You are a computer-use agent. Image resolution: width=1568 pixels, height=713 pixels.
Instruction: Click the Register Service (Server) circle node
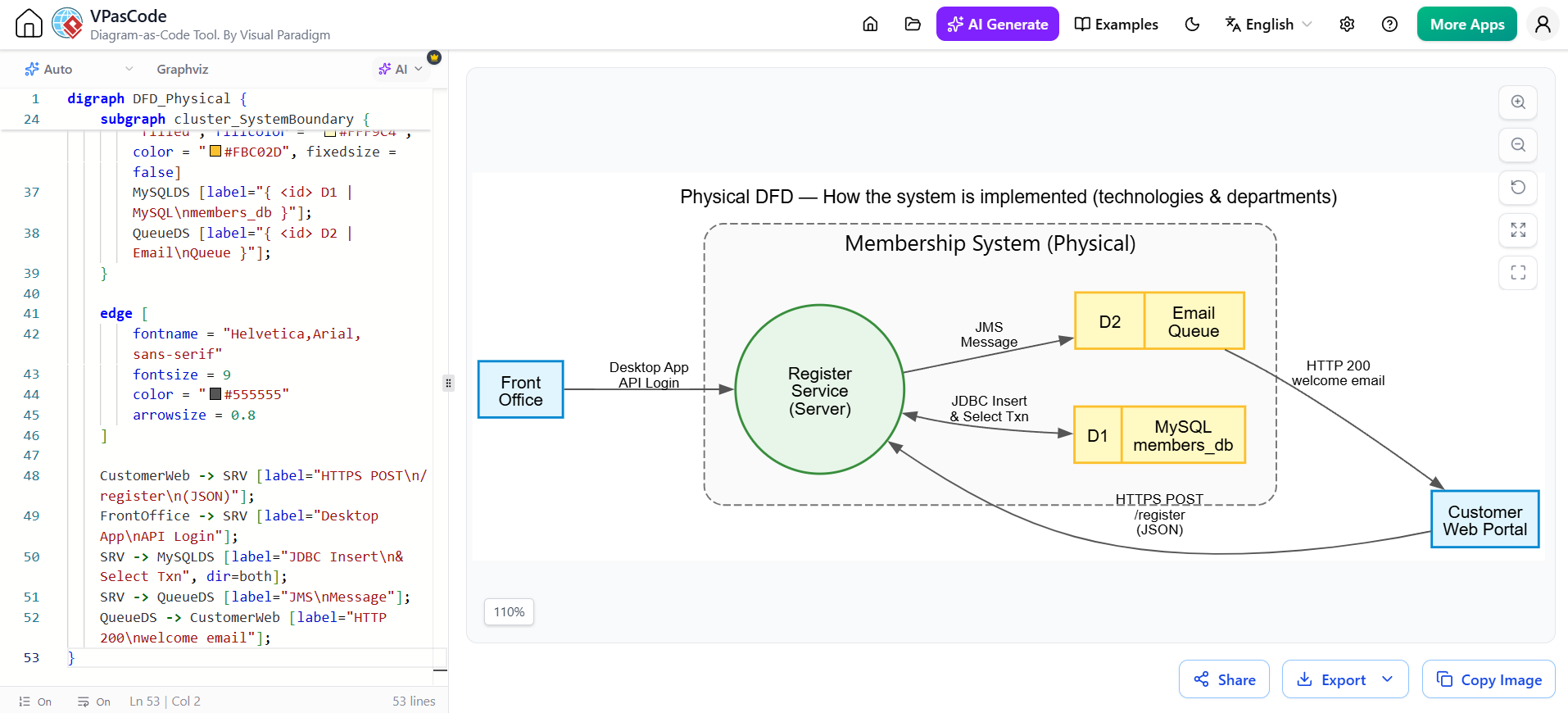pos(819,390)
